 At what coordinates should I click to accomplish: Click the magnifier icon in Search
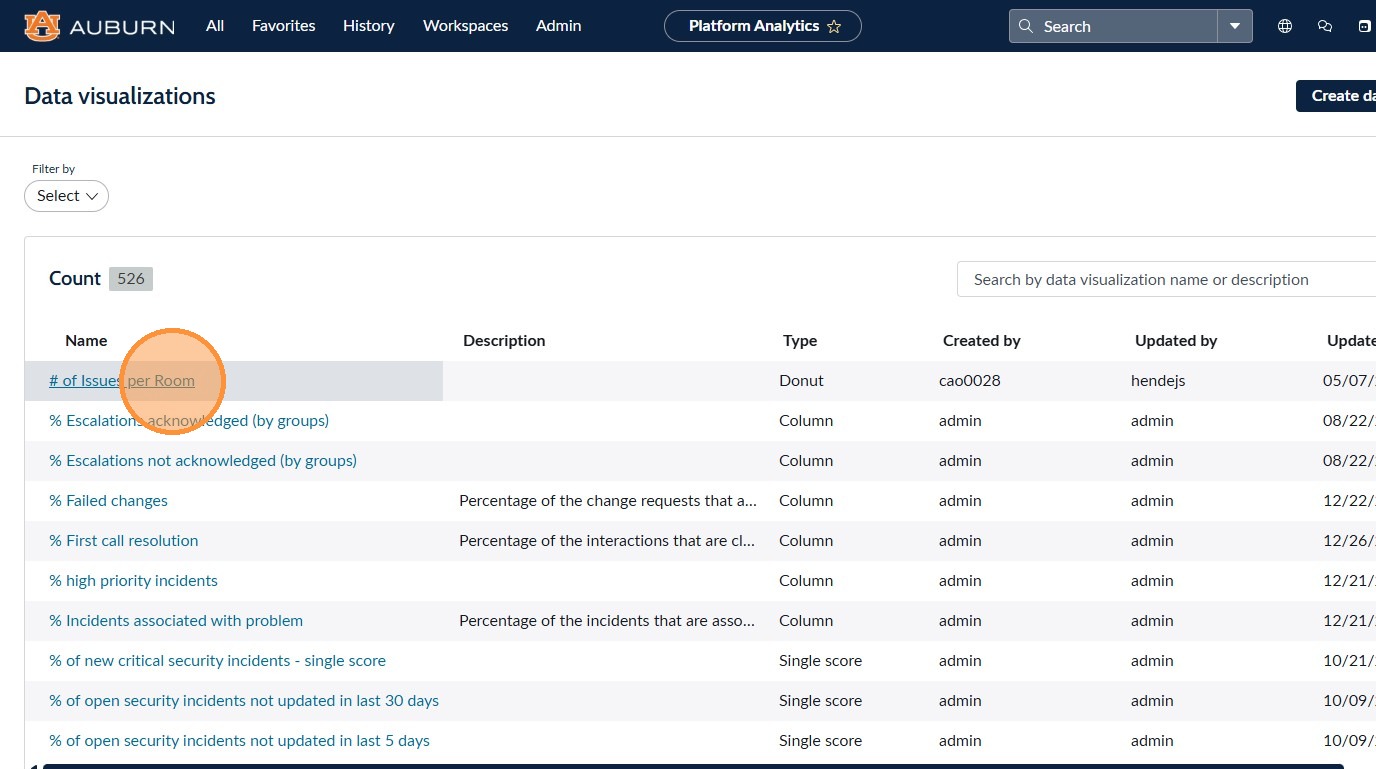click(x=1025, y=27)
